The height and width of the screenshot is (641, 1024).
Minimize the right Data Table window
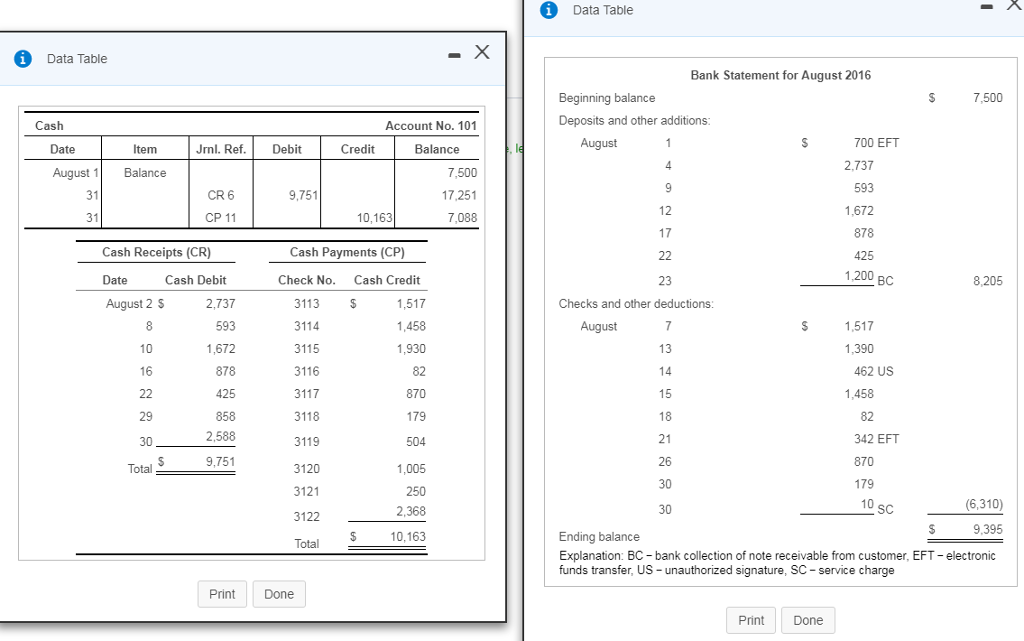pyautogui.click(x=986, y=6)
